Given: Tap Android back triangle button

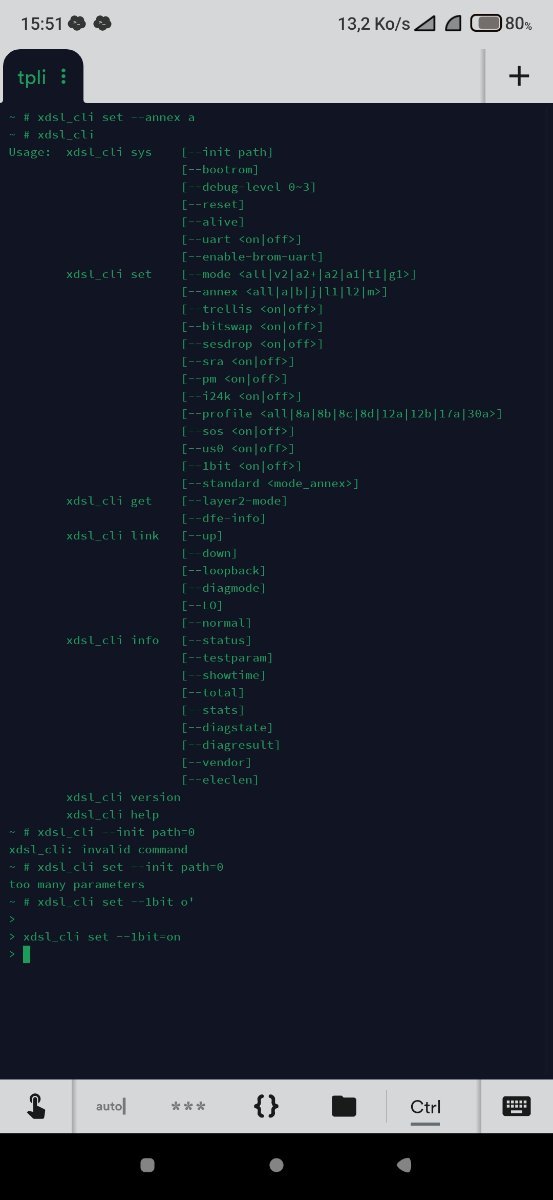Looking at the screenshot, I should 404,1165.
